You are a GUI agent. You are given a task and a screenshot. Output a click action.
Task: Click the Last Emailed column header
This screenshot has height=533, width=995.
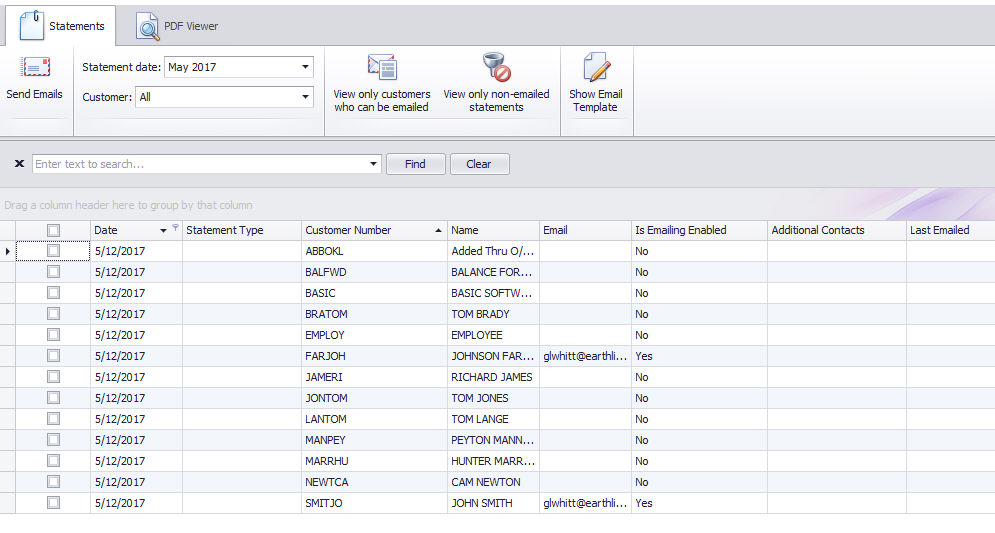click(x=950, y=230)
